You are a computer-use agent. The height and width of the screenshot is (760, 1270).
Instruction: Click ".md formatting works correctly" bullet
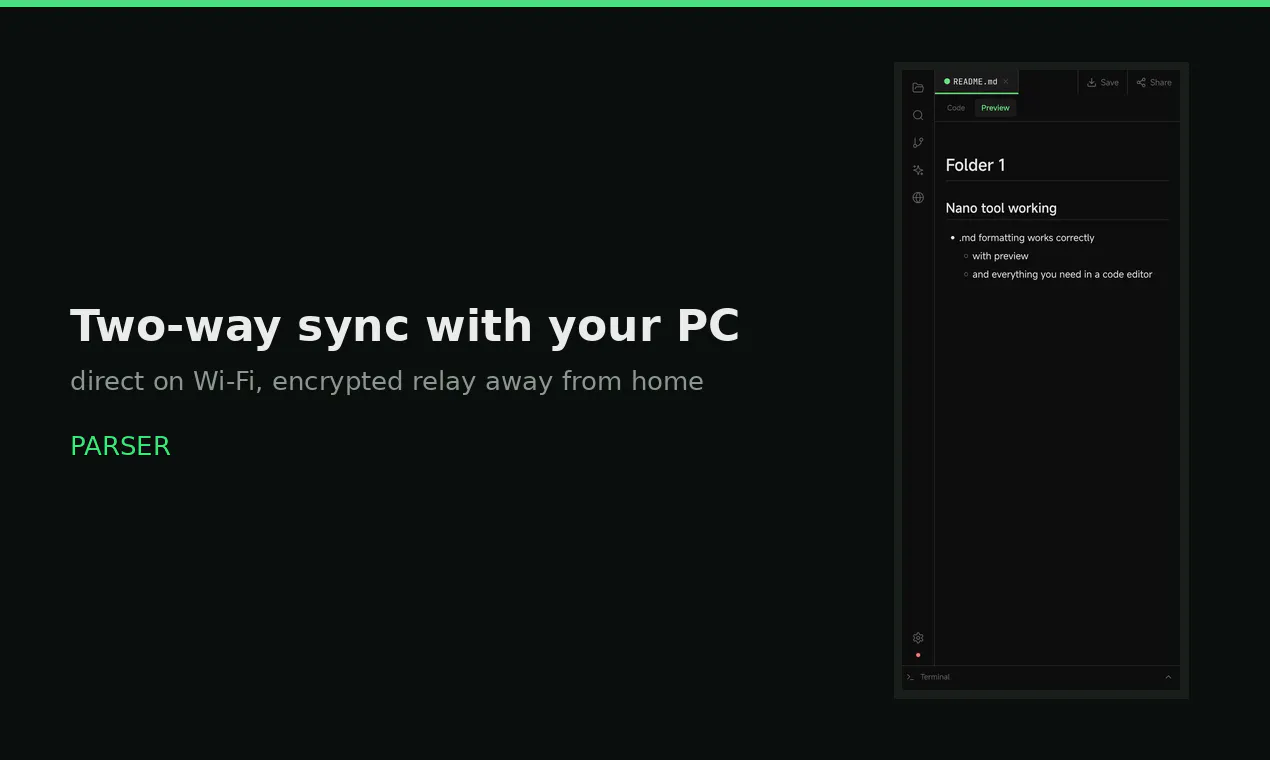pos(1026,238)
